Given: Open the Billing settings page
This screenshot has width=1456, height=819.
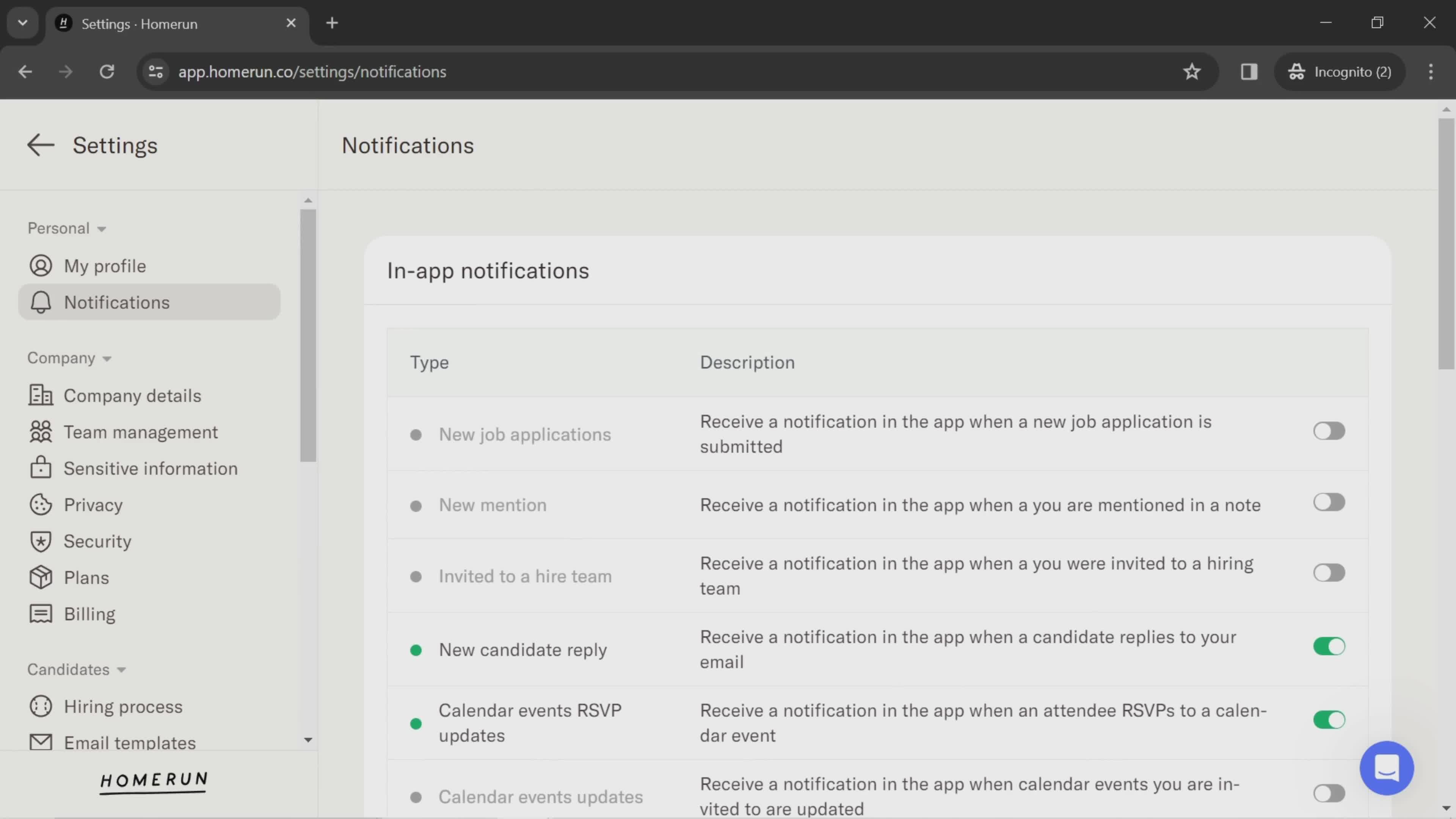Looking at the screenshot, I should [89, 614].
